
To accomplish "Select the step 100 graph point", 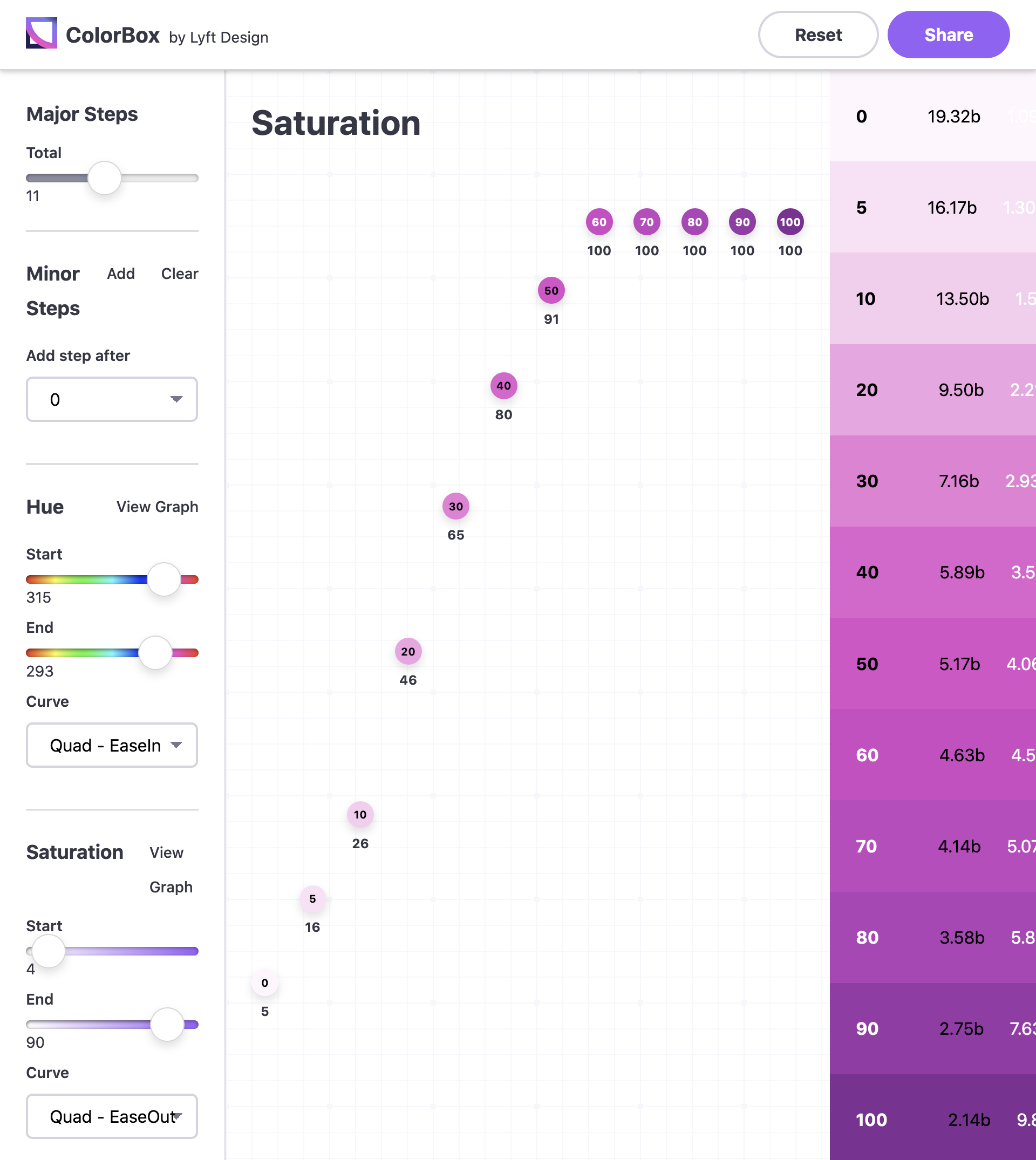I will coord(789,222).
